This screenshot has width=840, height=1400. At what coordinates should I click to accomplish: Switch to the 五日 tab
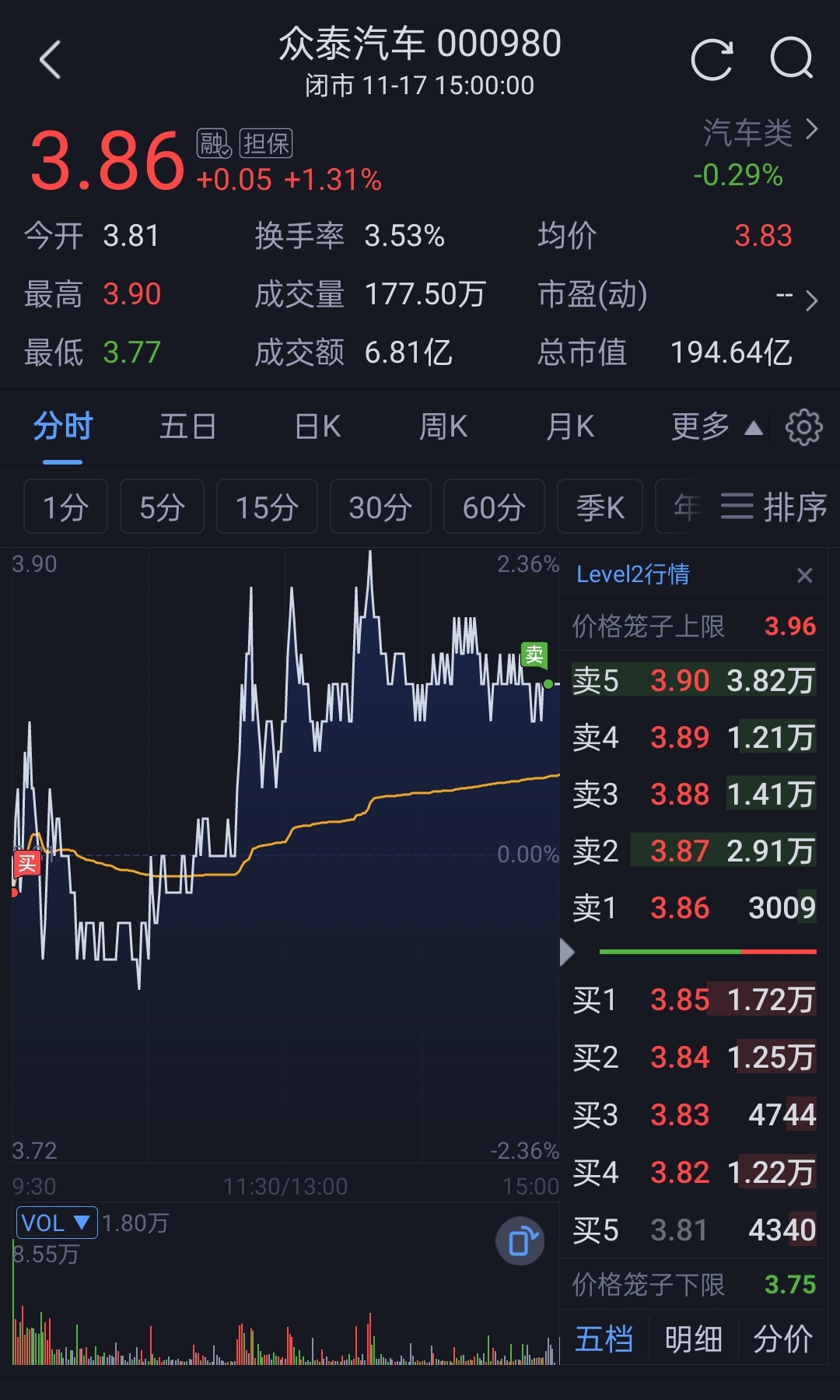187,427
